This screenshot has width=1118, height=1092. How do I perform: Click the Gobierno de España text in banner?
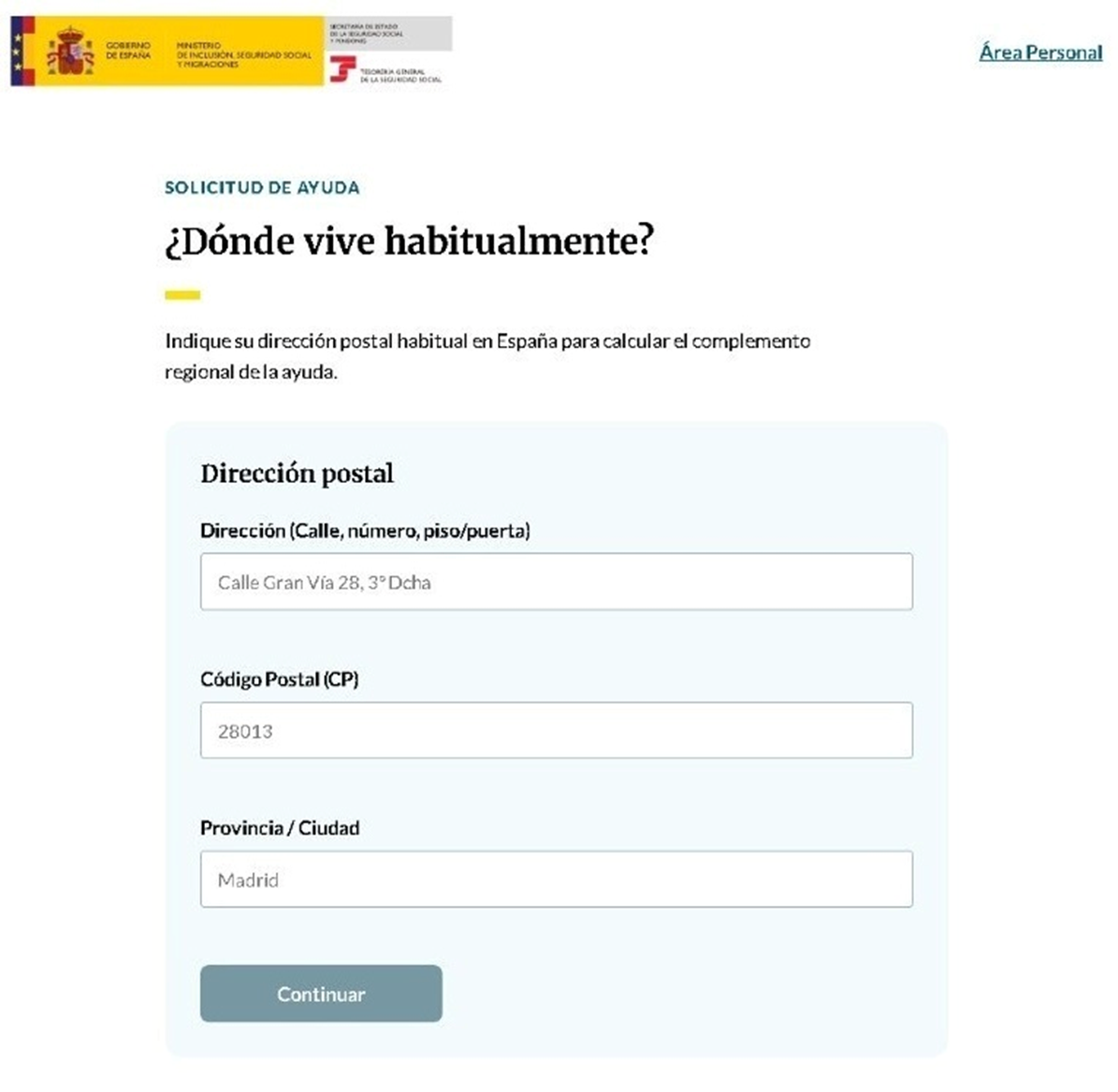128,50
